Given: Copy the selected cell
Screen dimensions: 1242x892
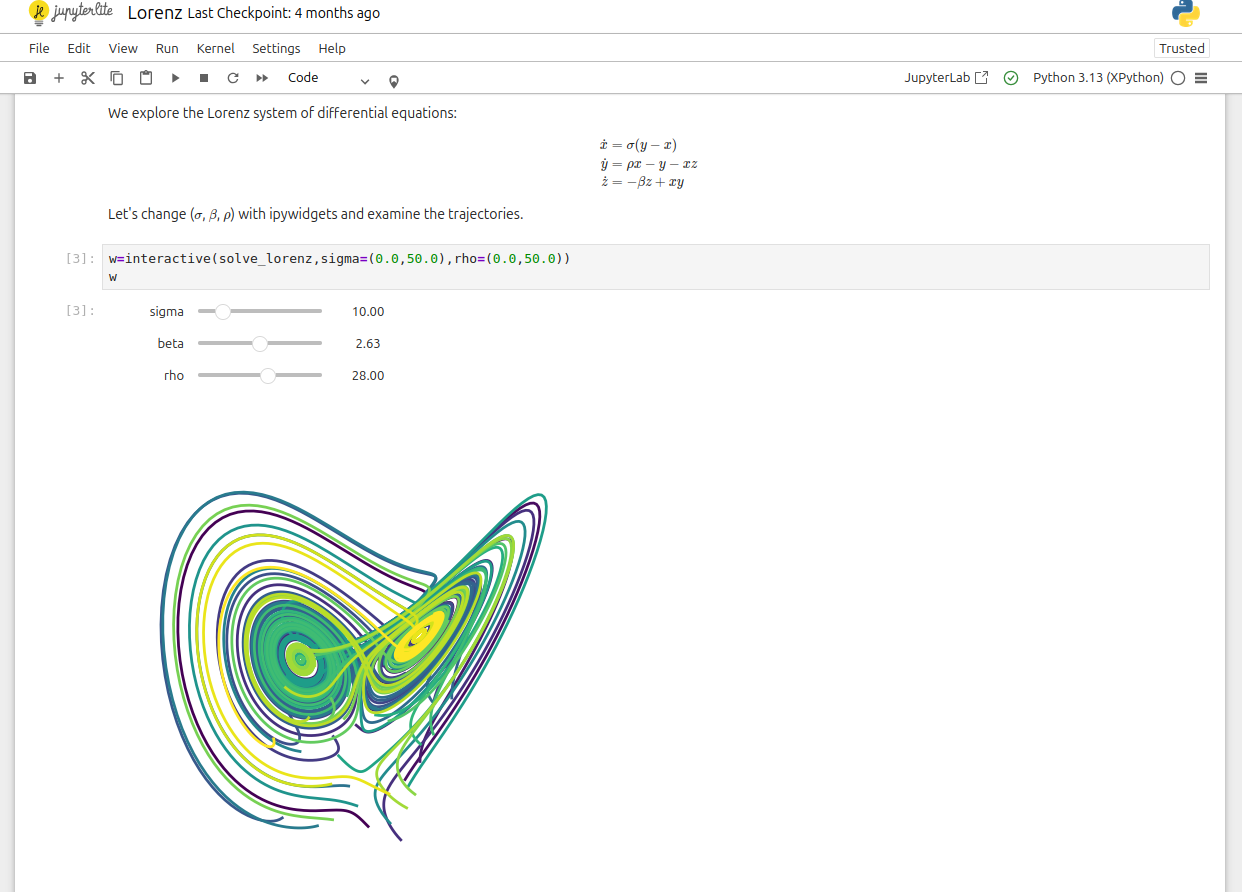Looking at the screenshot, I should tap(117, 78).
